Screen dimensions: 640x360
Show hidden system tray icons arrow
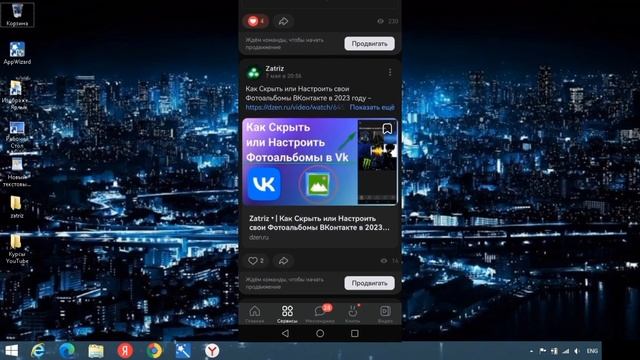(x=531, y=351)
